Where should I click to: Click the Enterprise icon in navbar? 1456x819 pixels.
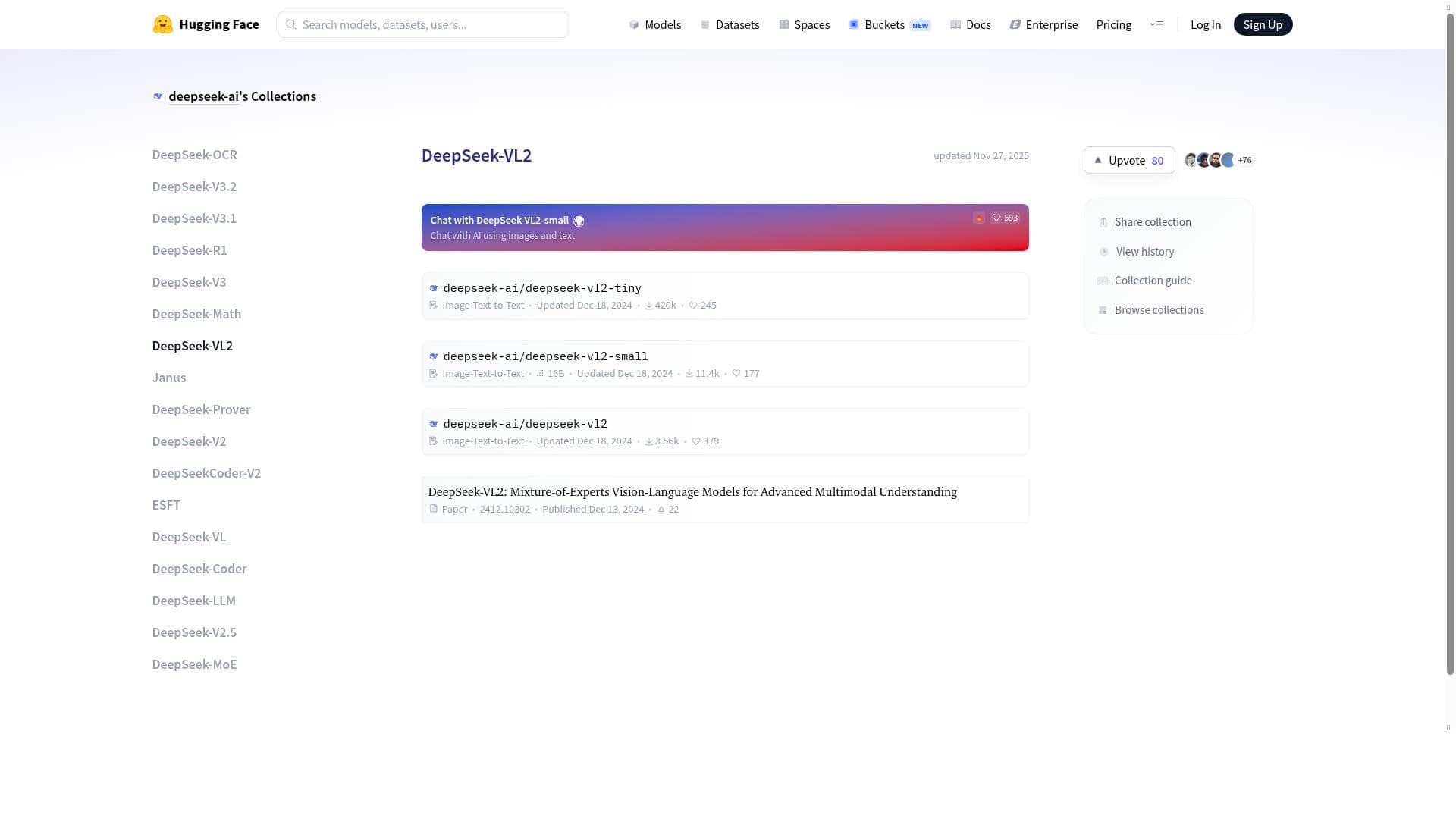pyautogui.click(x=1015, y=25)
